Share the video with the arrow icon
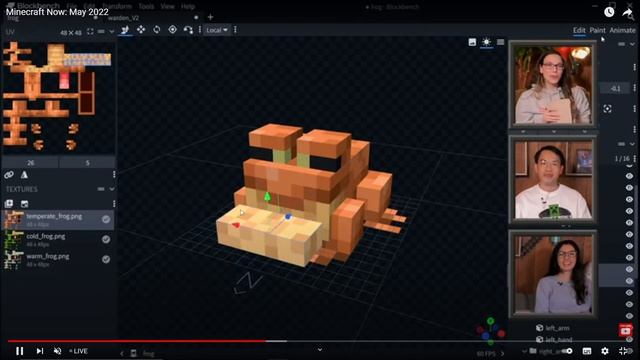 [627, 12]
